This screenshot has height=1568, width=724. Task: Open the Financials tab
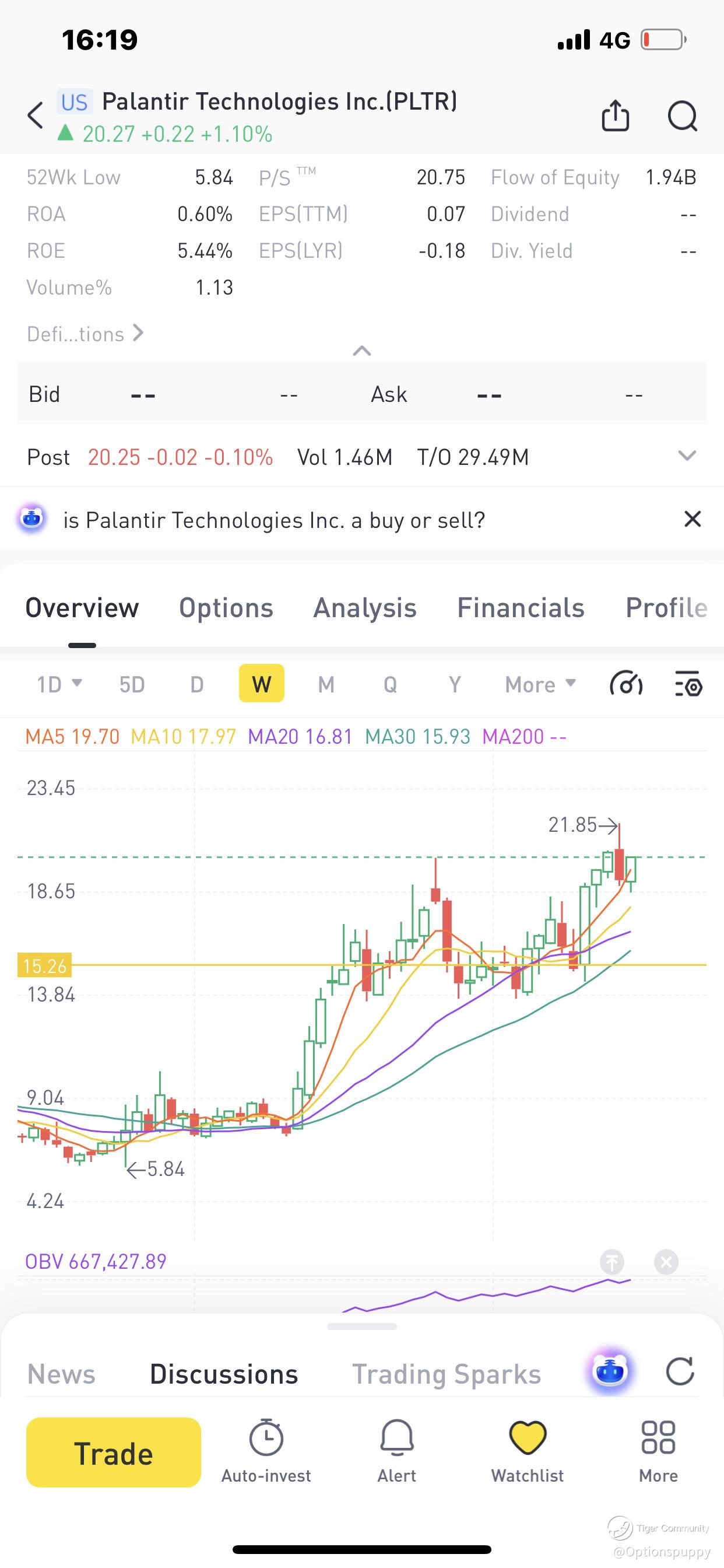coord(521,607)
